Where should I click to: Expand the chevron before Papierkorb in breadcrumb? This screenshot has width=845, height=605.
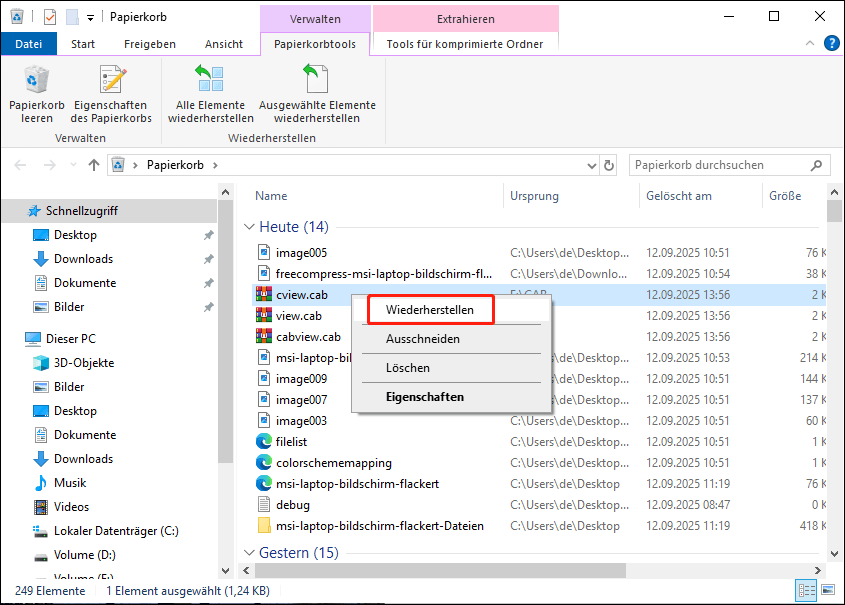(x=135, y=165)
